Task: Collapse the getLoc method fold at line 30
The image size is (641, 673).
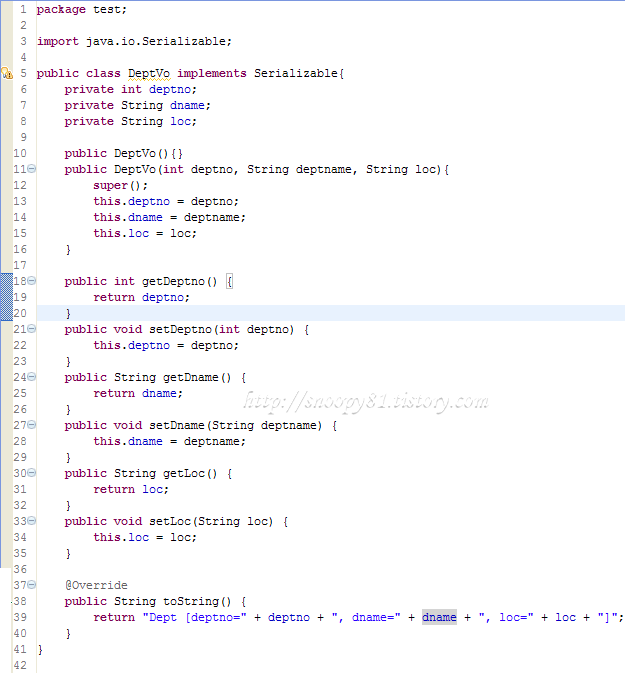Action: click(x=32, y=473)
